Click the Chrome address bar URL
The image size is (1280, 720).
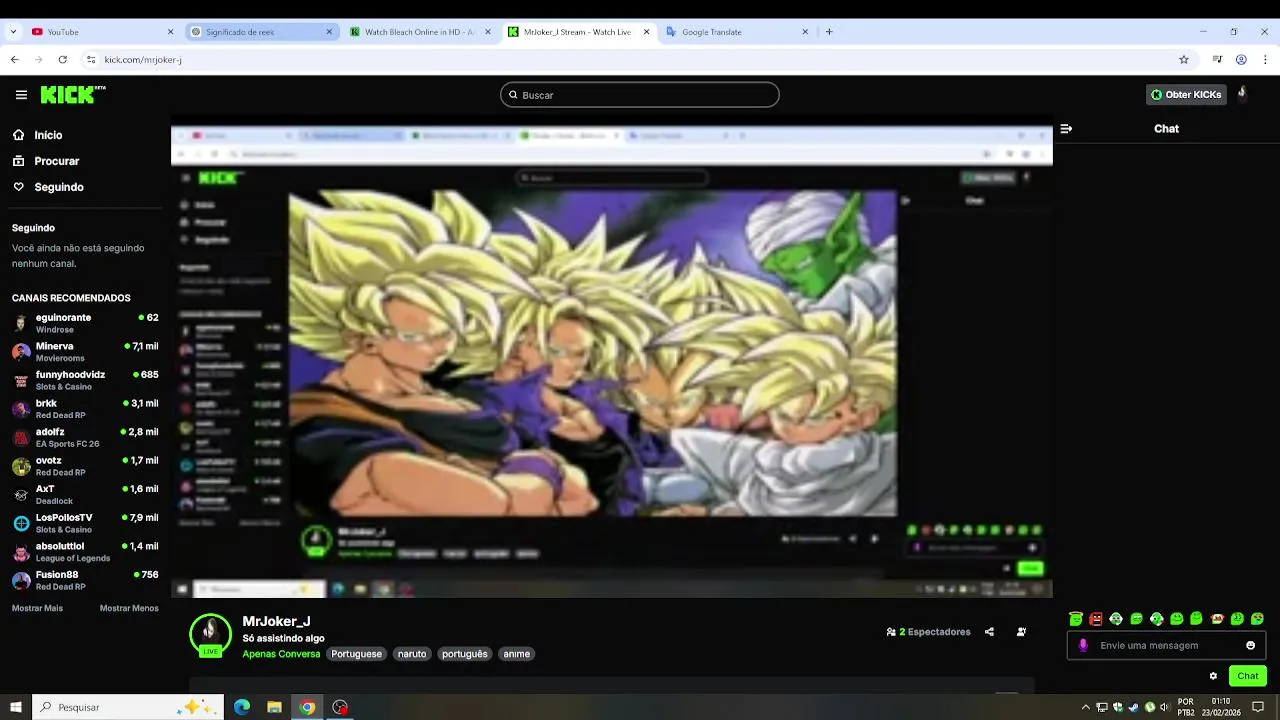143,59
